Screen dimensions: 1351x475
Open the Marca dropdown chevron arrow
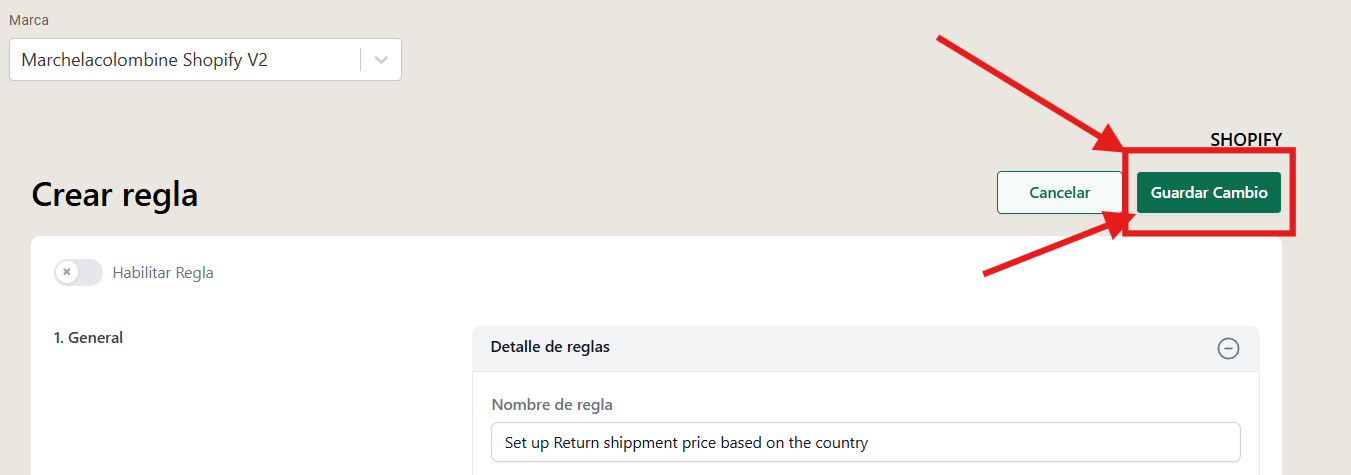(381, 60)
